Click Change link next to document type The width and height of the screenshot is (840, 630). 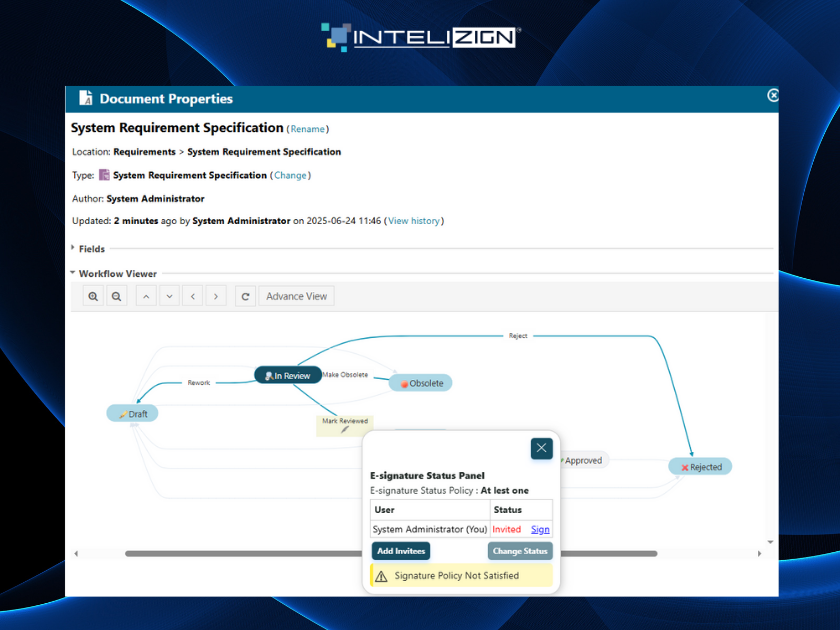tap(290, 175)
